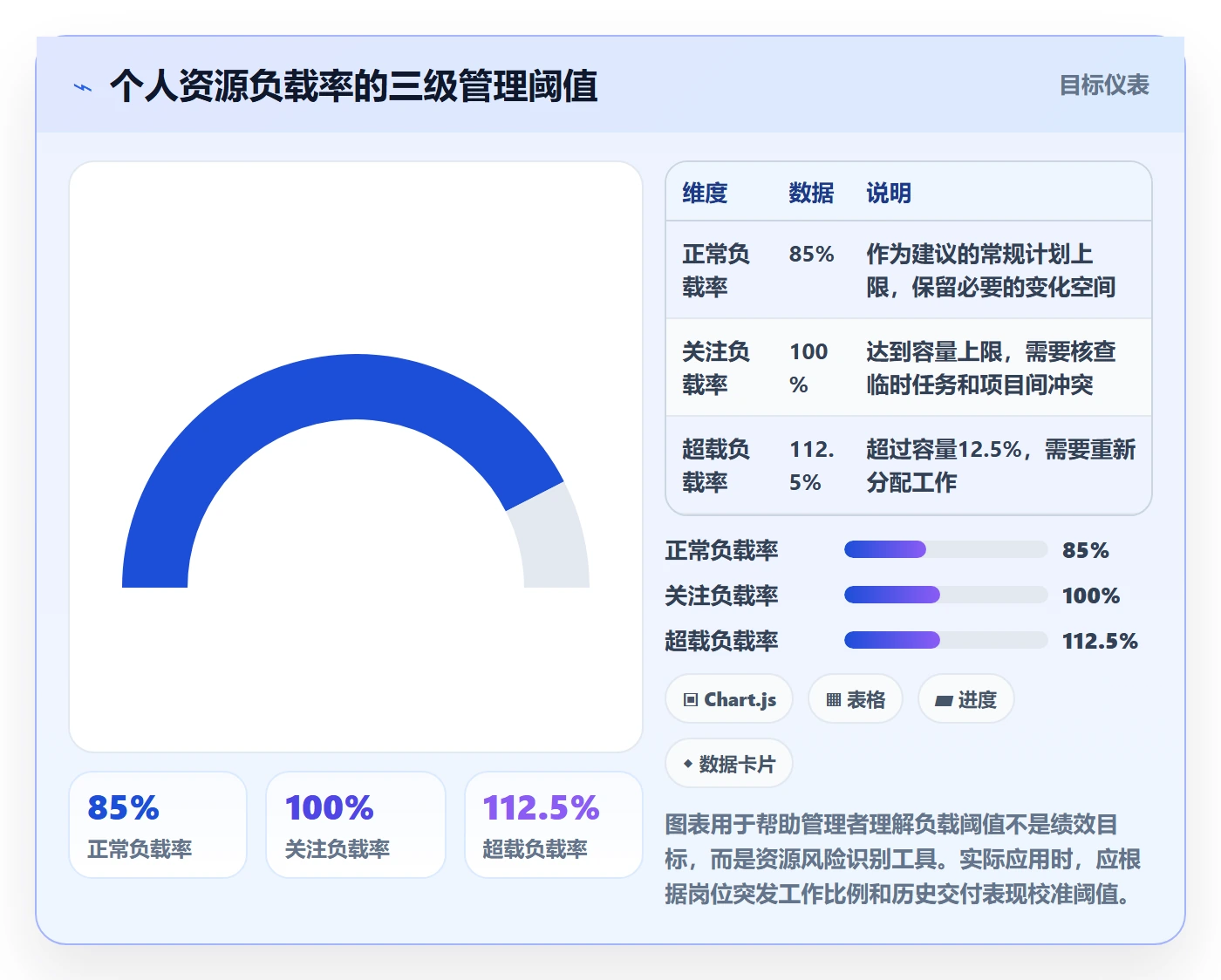The width and height of the screenshot is (1221, 980).
Task: Click the 表格 grid icon
Action: tap(834, 699)
